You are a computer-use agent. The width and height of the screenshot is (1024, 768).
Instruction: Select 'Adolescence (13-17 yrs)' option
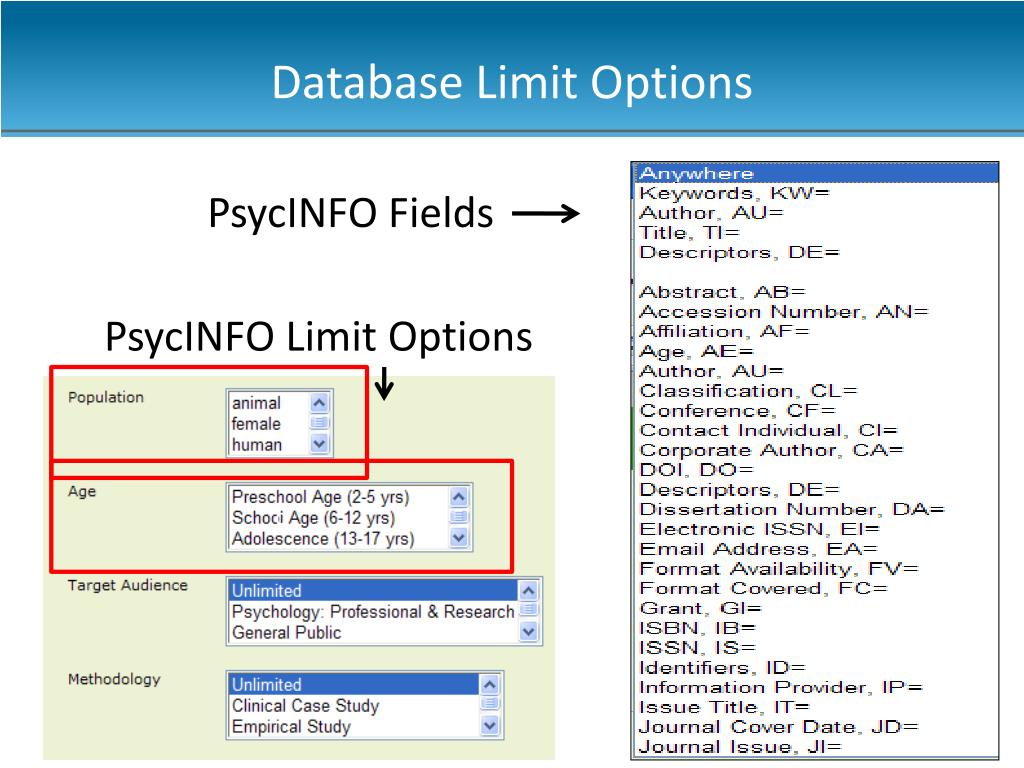[323, 539]
